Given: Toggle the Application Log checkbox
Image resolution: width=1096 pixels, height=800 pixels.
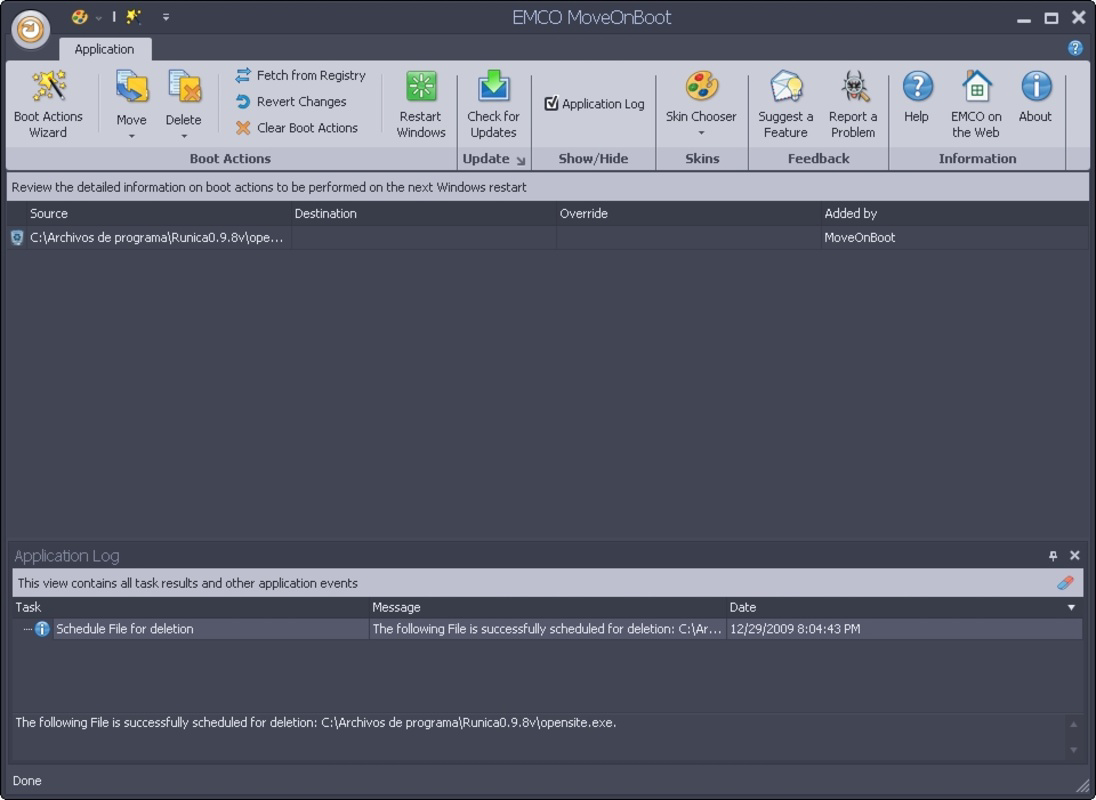Looking at the screenshot, I should [x=551, y=103].
